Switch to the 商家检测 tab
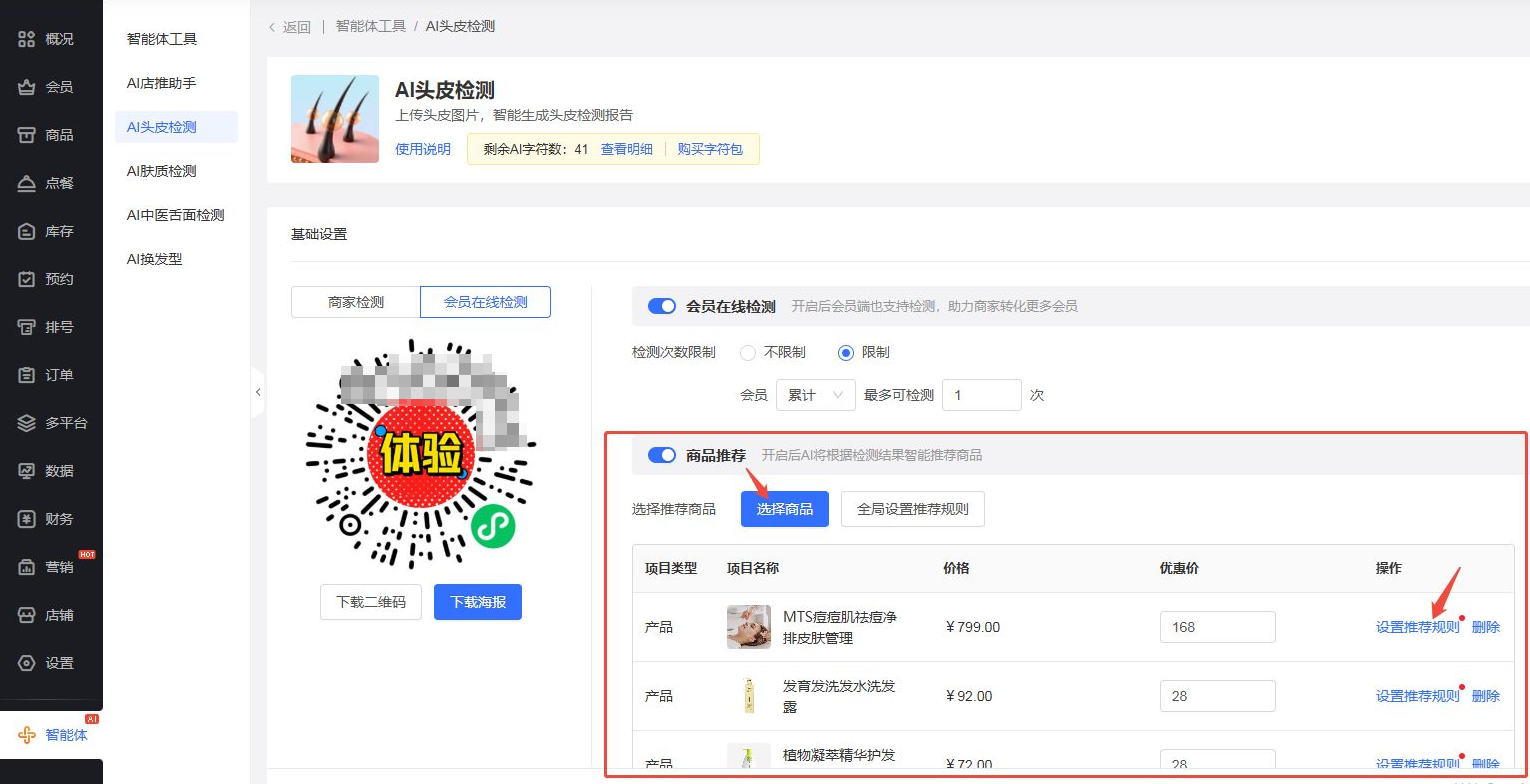 click(x=355, y=300)
